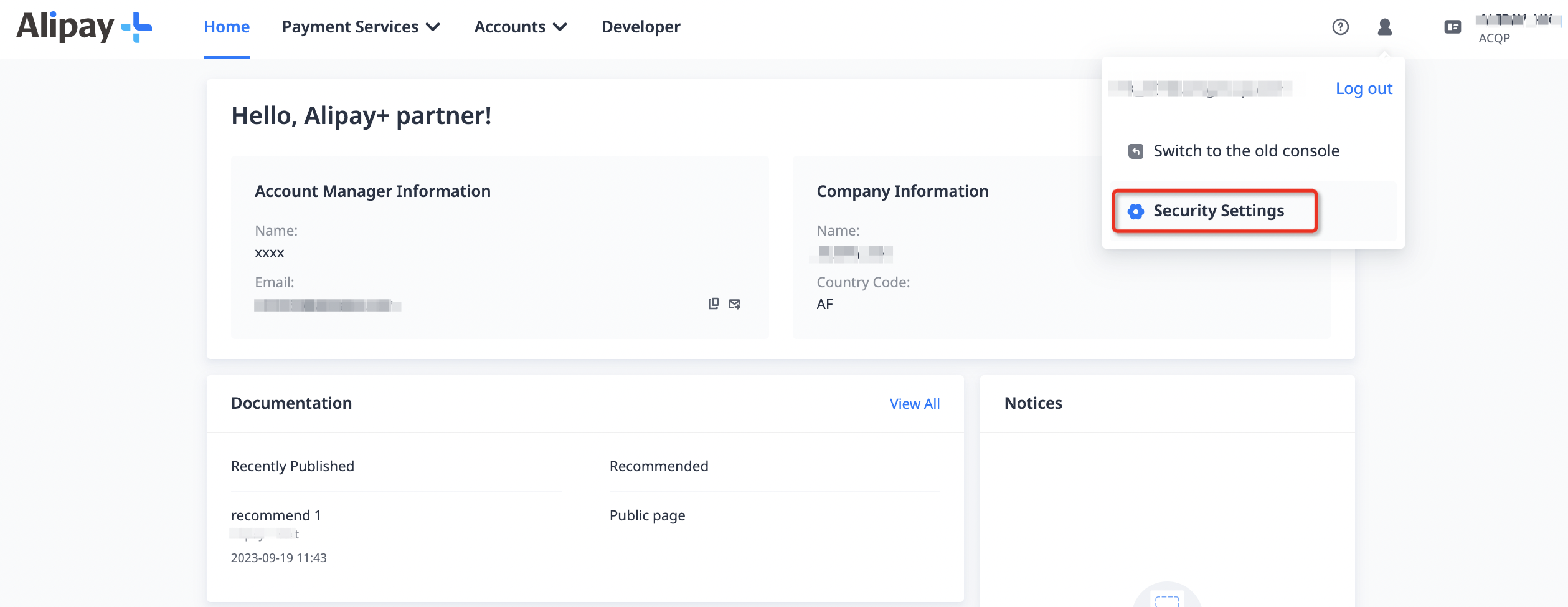
Task: Click the ACQP account card icon
Action: click(1453, 26)
